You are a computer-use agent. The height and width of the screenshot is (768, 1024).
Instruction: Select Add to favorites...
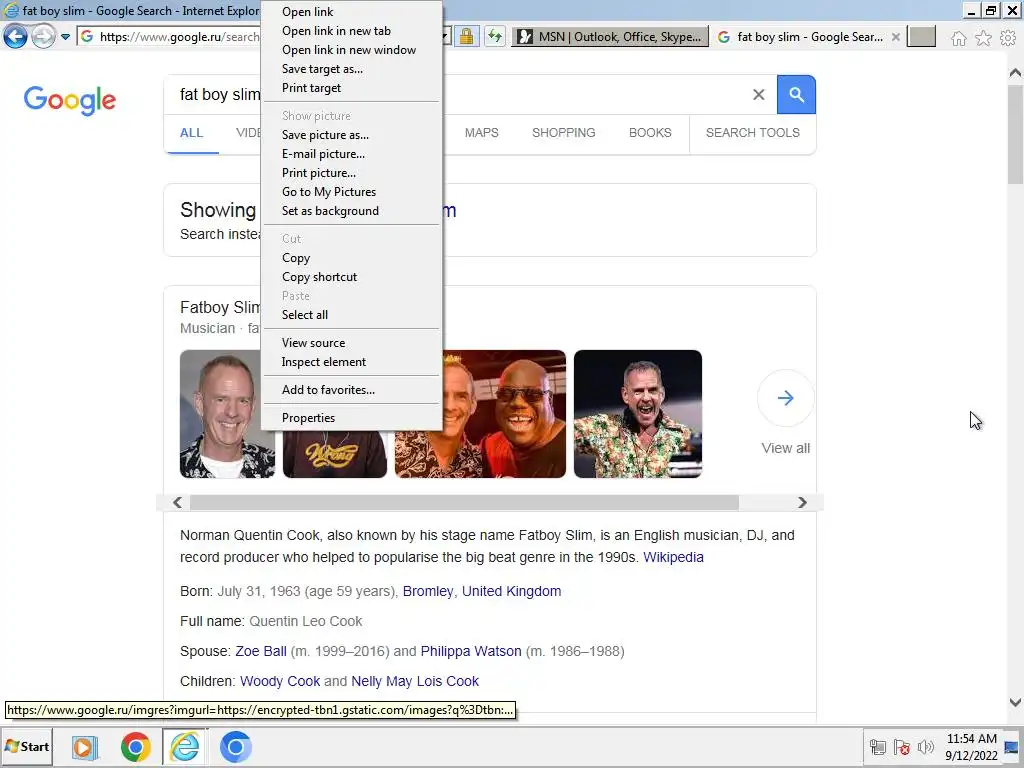pyautogui.click(x=351, y=389)
